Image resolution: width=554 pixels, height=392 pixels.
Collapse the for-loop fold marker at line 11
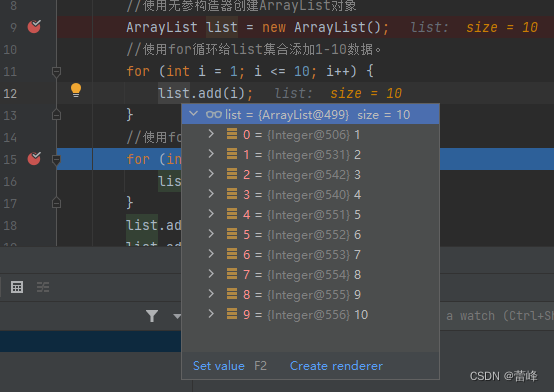[x=56, y=72]
